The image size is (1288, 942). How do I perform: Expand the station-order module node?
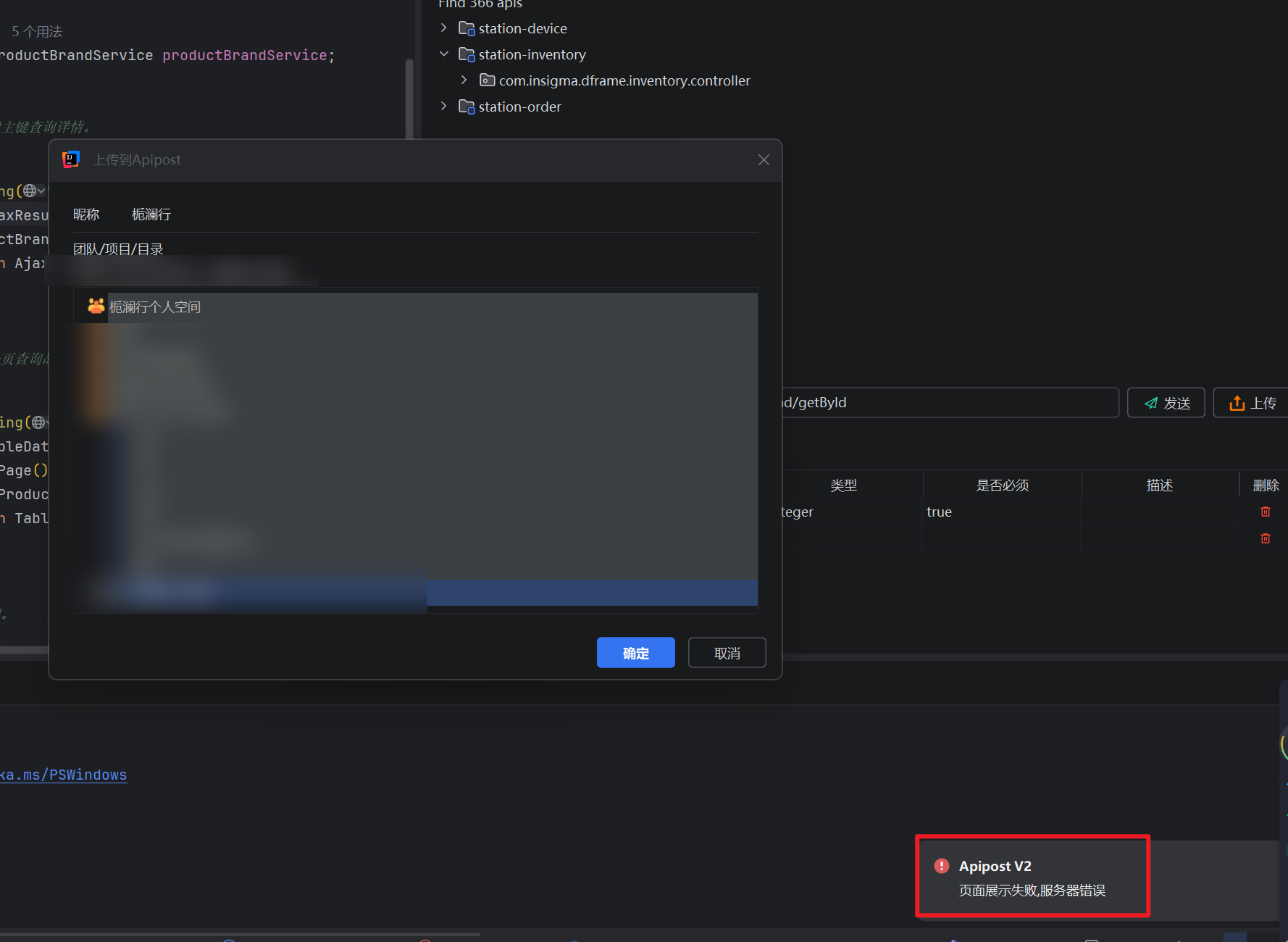tap(443, 107)
